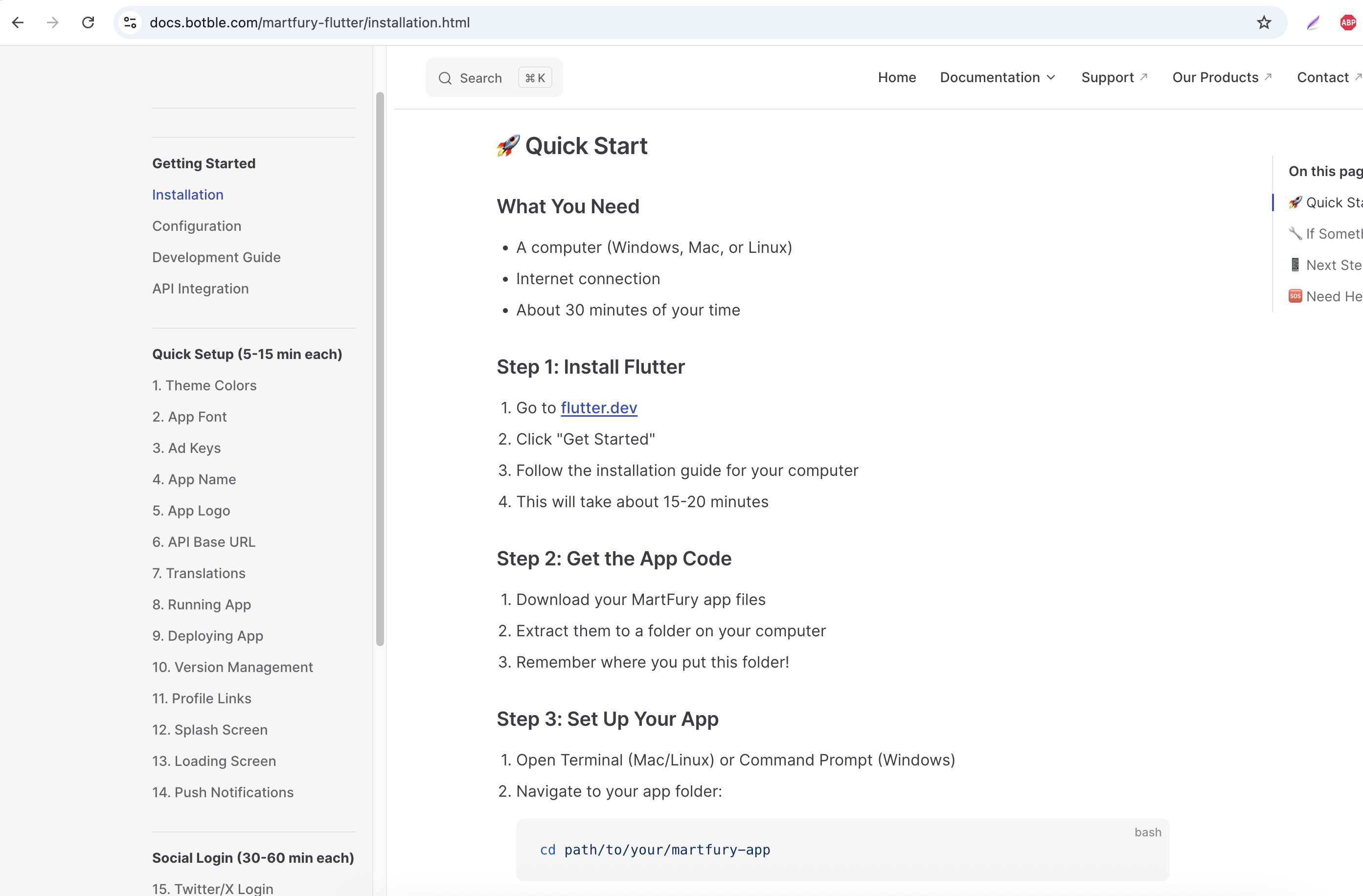Click the search magnifier icon
The height and width of the screenshot is (896, 1363).
(445, 78)
